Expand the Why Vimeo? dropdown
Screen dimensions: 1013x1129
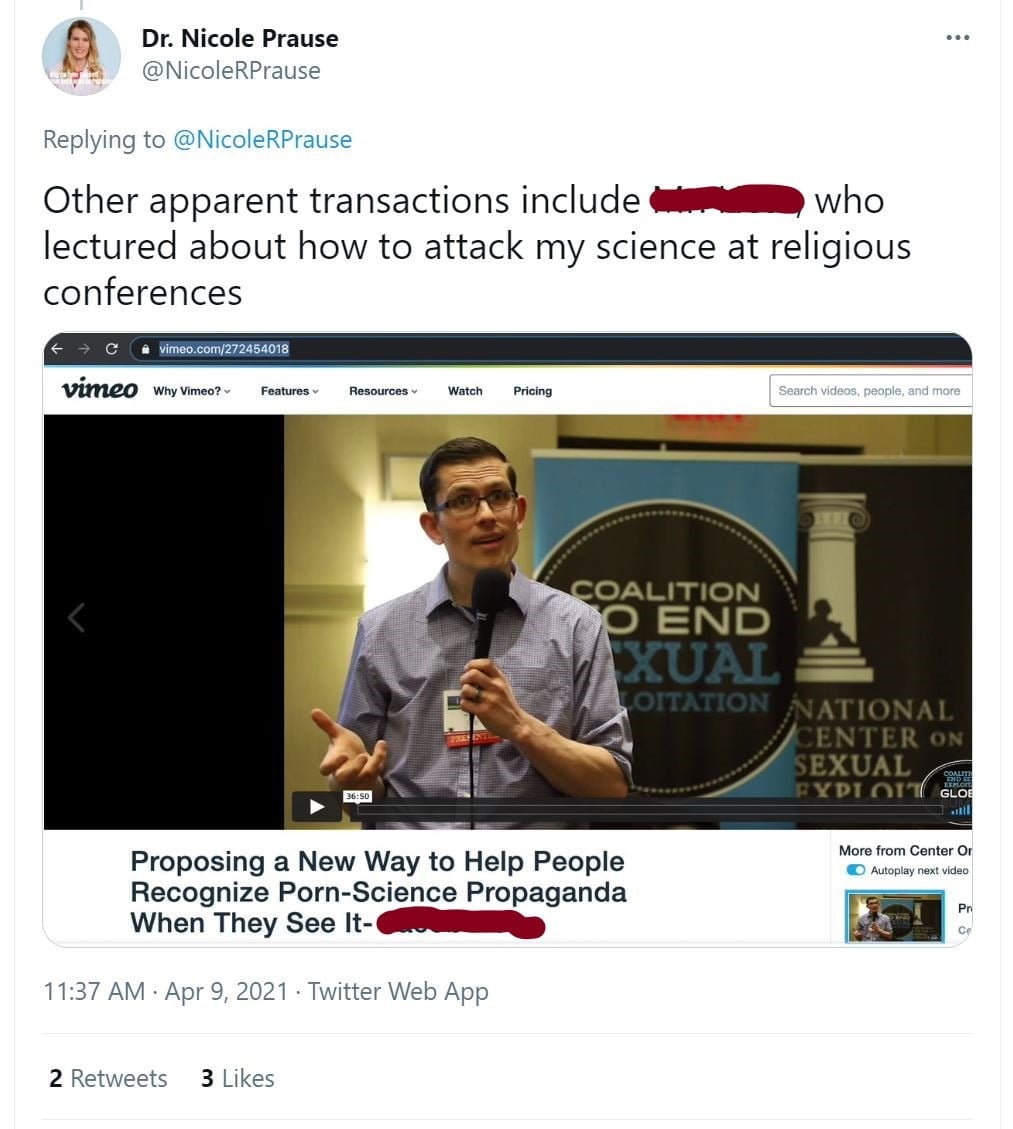(x=192, y=391)
